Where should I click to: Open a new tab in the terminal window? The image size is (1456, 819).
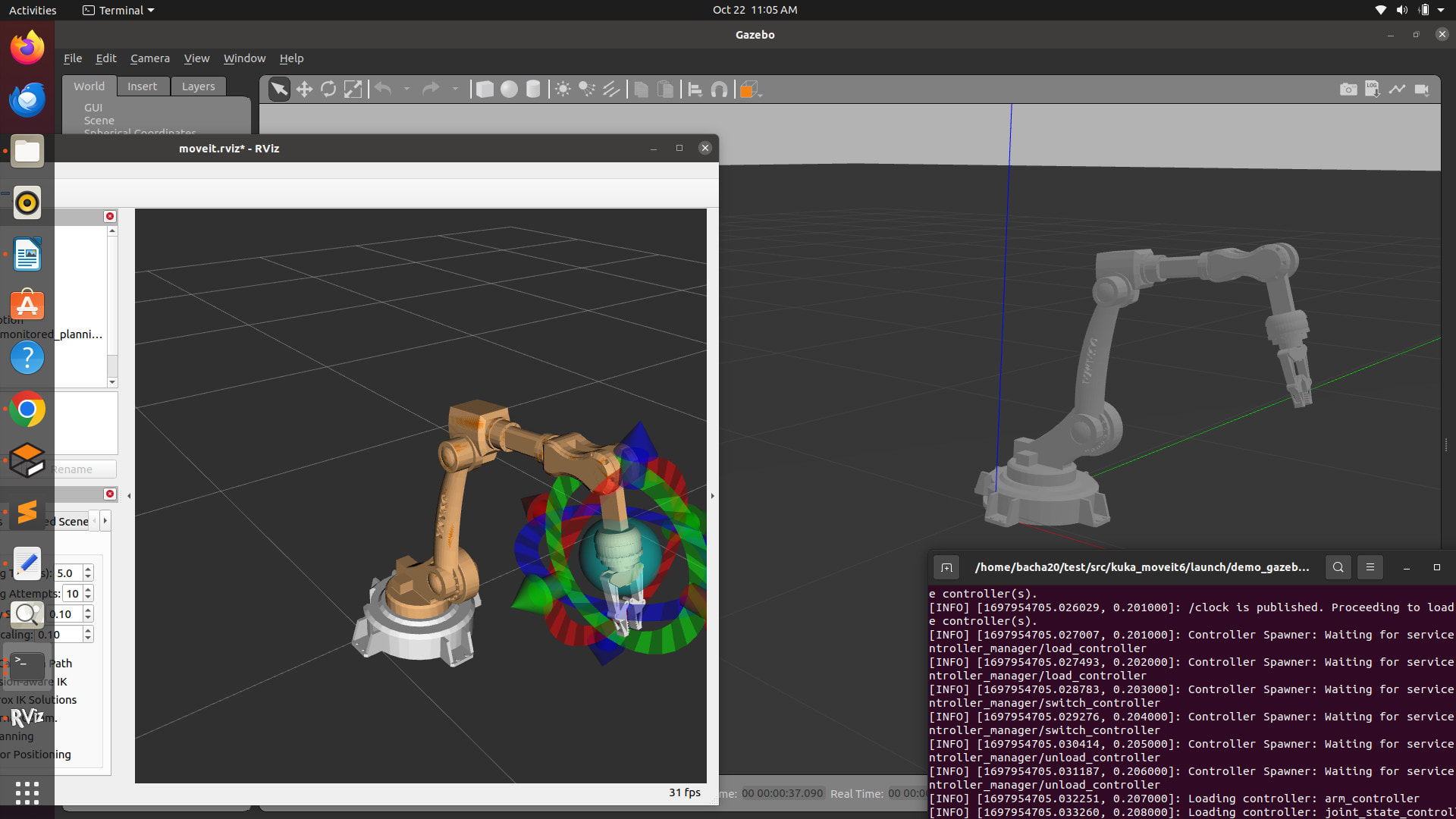[946, 567]
